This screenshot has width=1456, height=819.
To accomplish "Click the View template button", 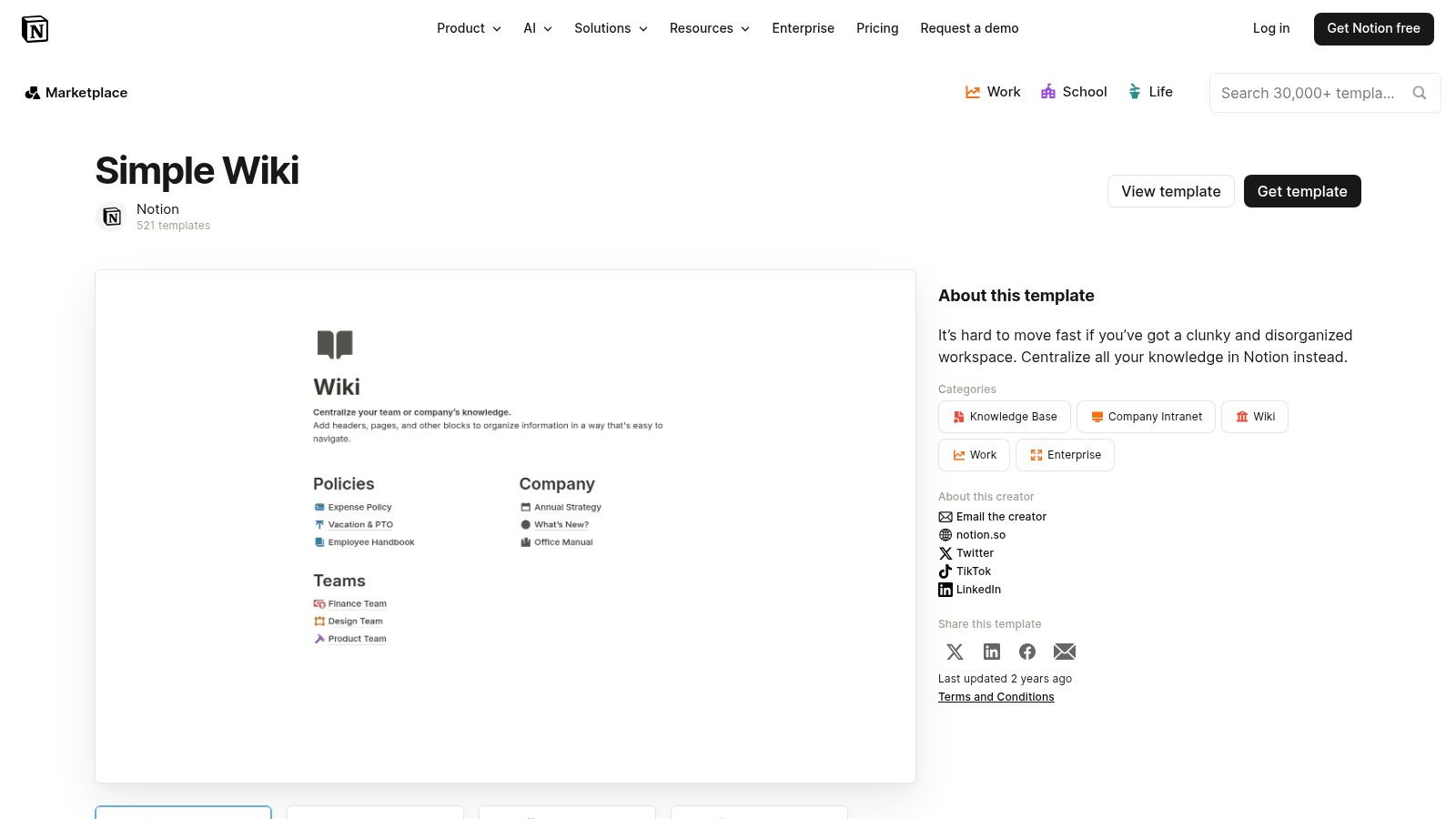I will pyautogui.click(x=1171, y=191).
